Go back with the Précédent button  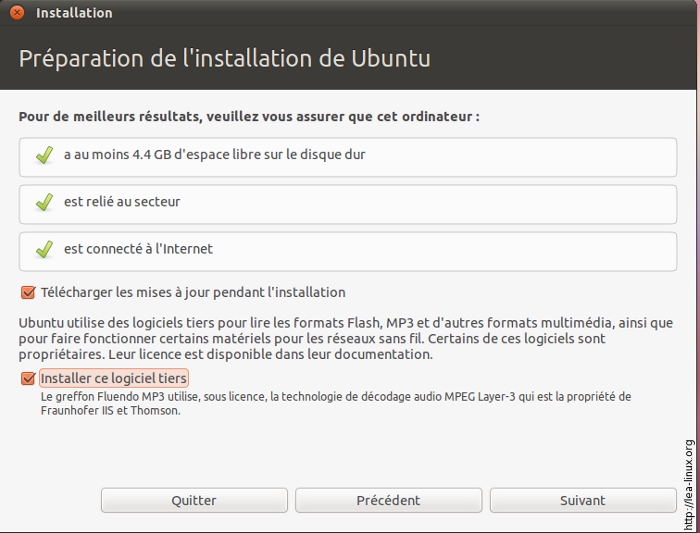pos(388,500)
